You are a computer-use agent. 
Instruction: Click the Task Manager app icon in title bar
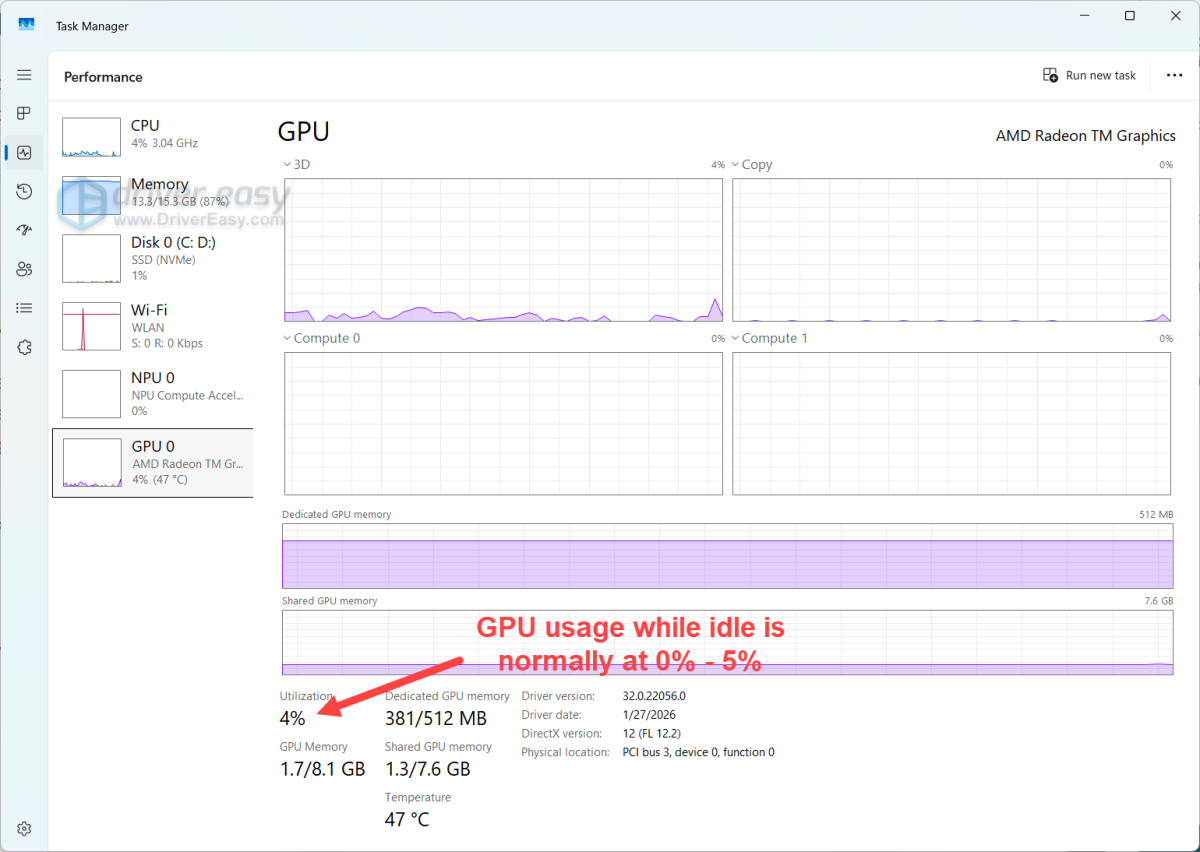point(27,25)
